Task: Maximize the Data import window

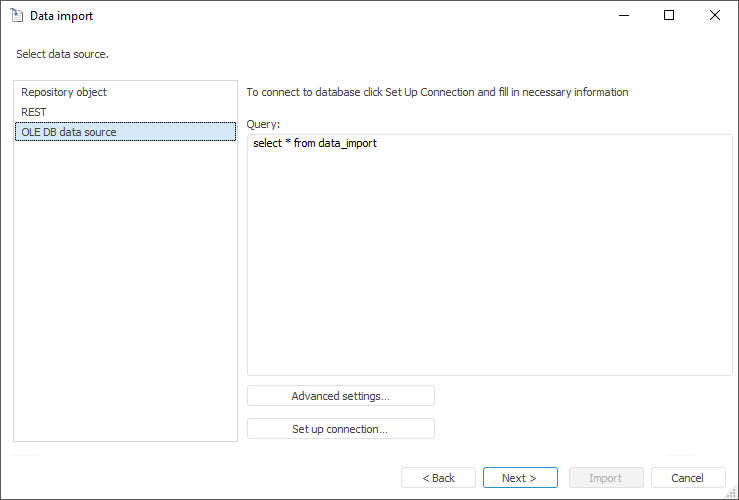Action: [669, 16]
